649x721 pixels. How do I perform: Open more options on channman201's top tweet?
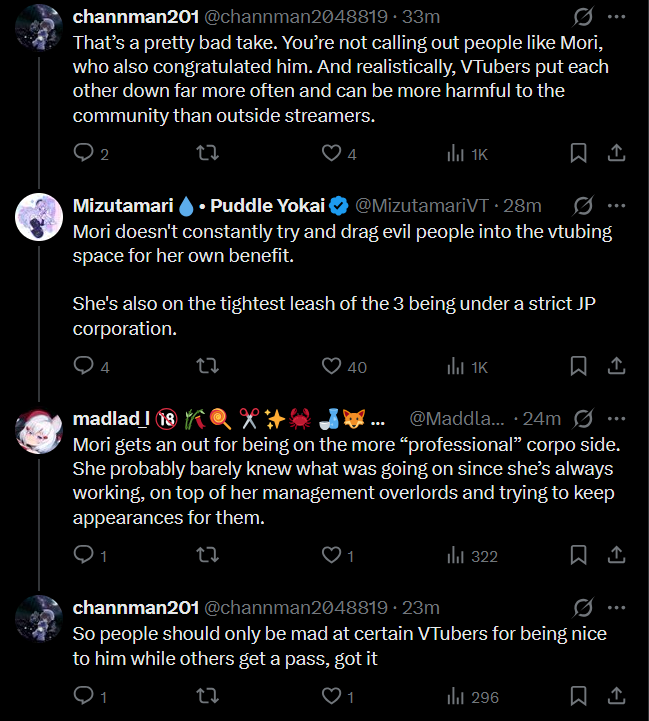(x=616, y=17)
